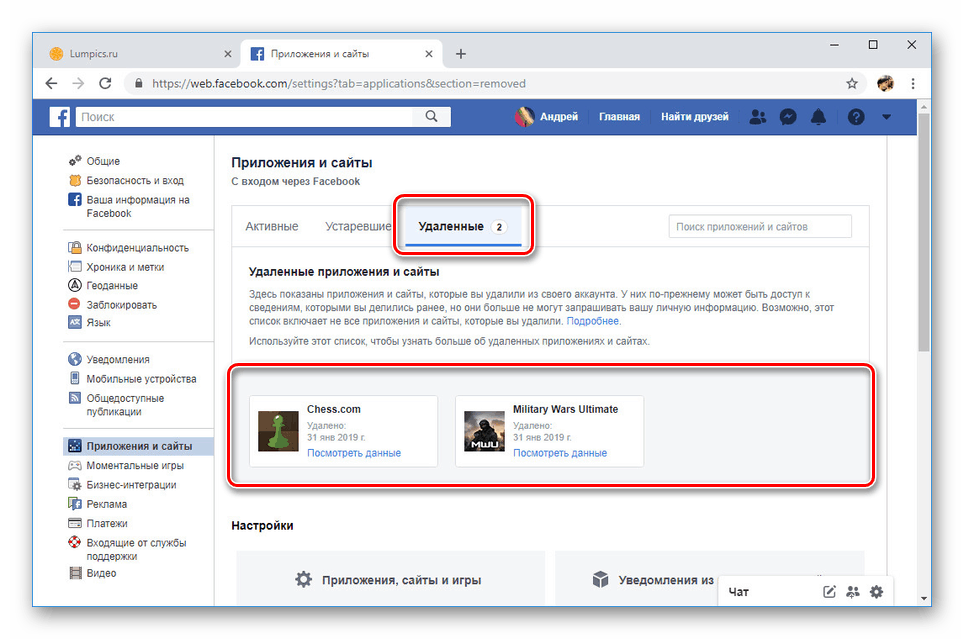Click the Чат bar label
This screenshot has width=964, height=639.
pos(738,592)
